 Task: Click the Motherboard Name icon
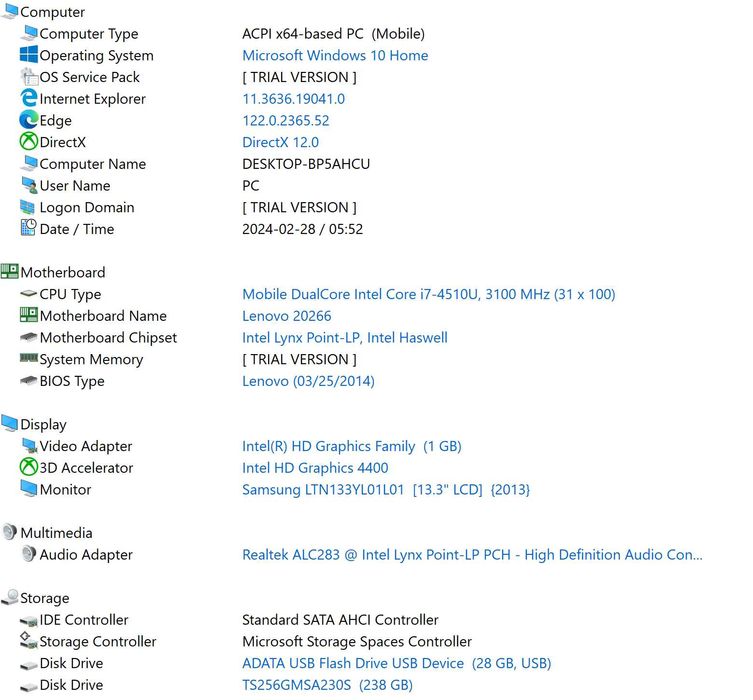(29, 315)
